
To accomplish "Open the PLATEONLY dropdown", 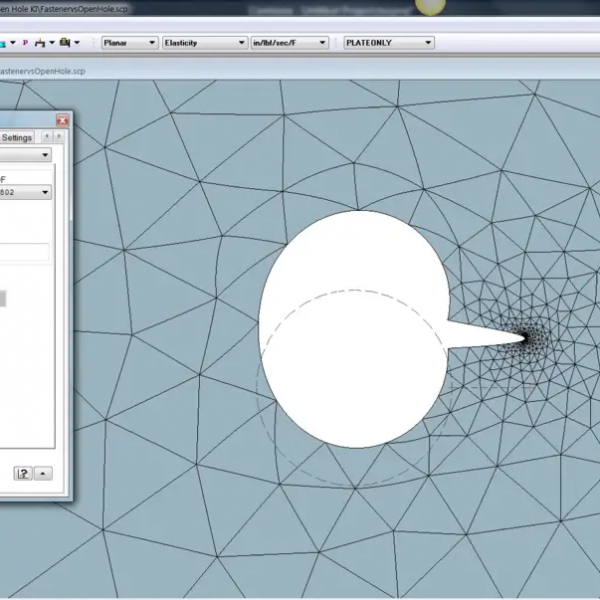I will [389, 43].
